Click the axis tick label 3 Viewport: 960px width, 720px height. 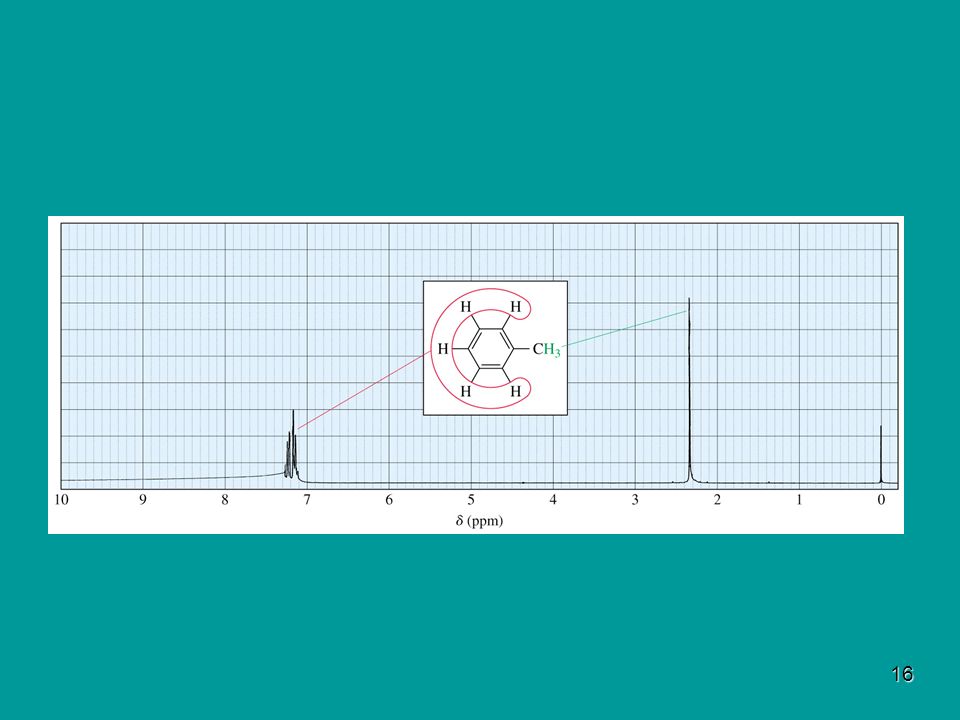pyautogui.click(x=635, y=500)
